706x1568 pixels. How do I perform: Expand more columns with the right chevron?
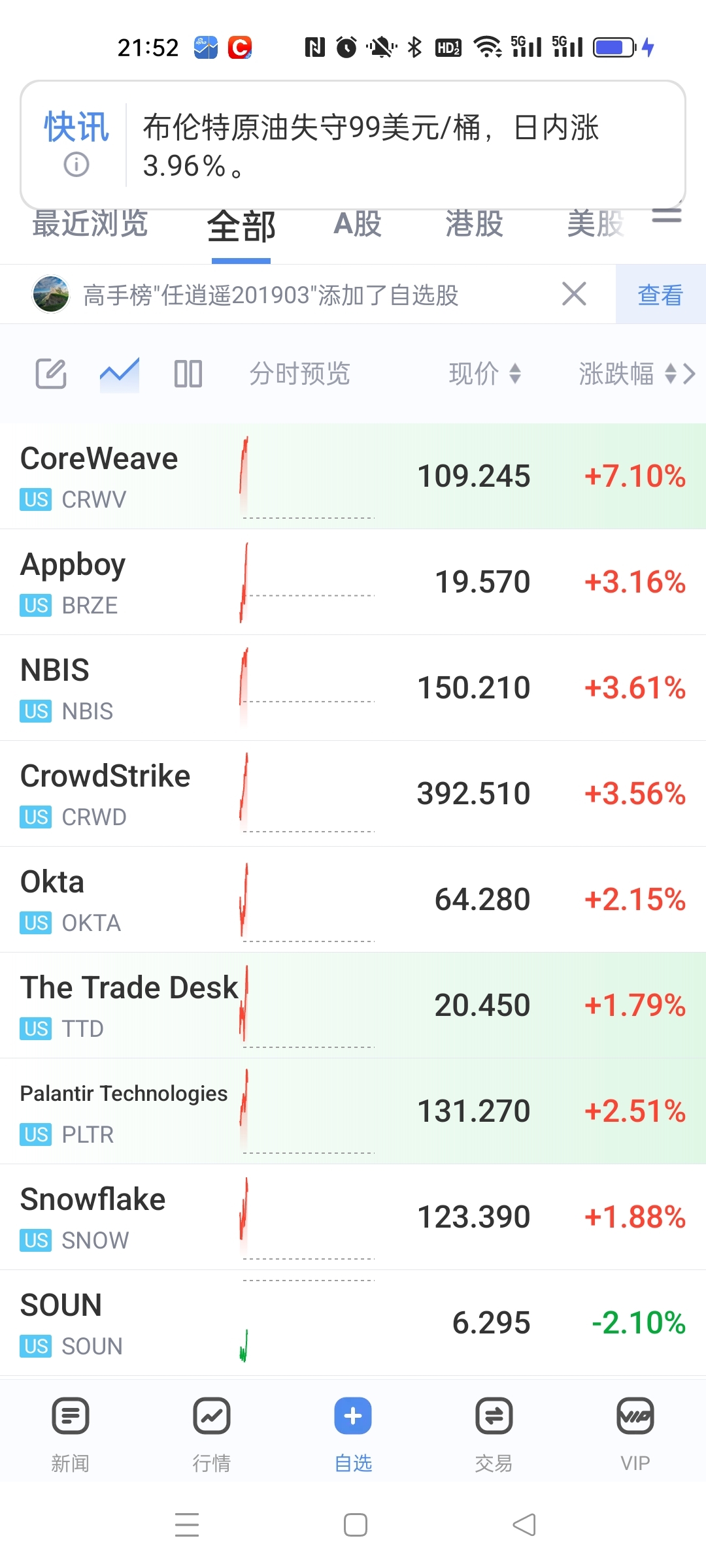[689, 374]
